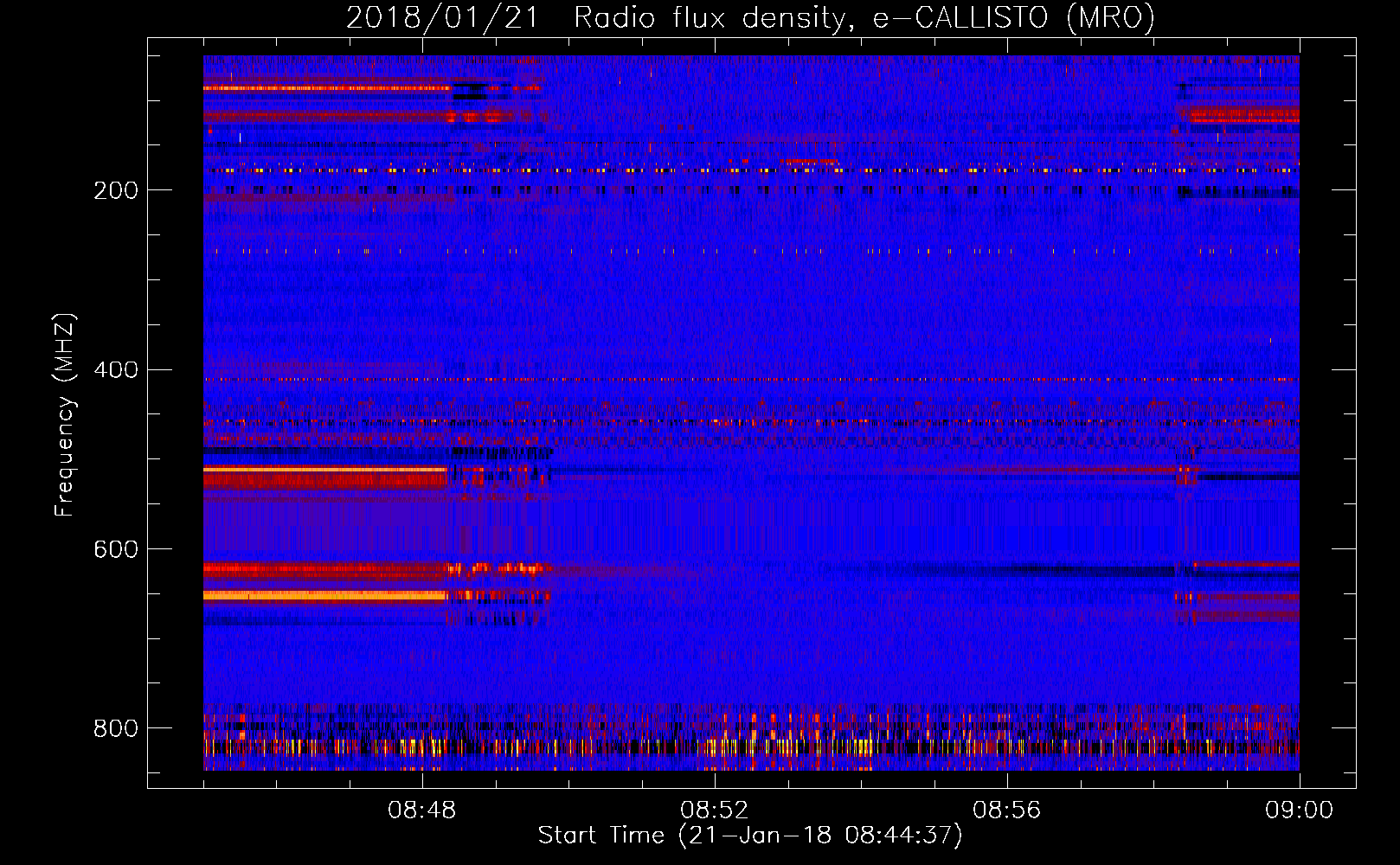Click the 200 frequency axis label
1400x865 pixels.
coord(116,190)
